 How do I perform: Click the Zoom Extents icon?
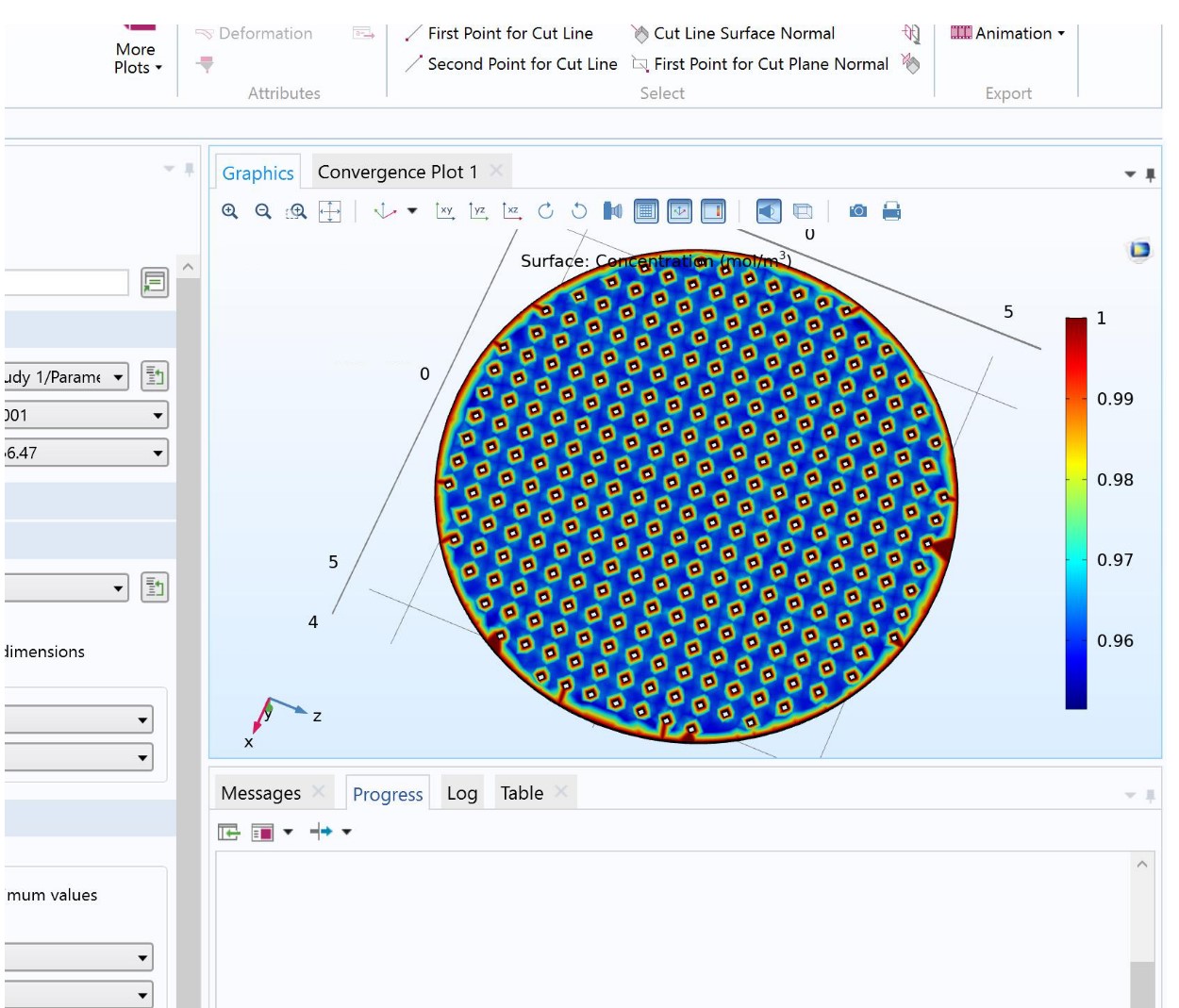point(329,211)
